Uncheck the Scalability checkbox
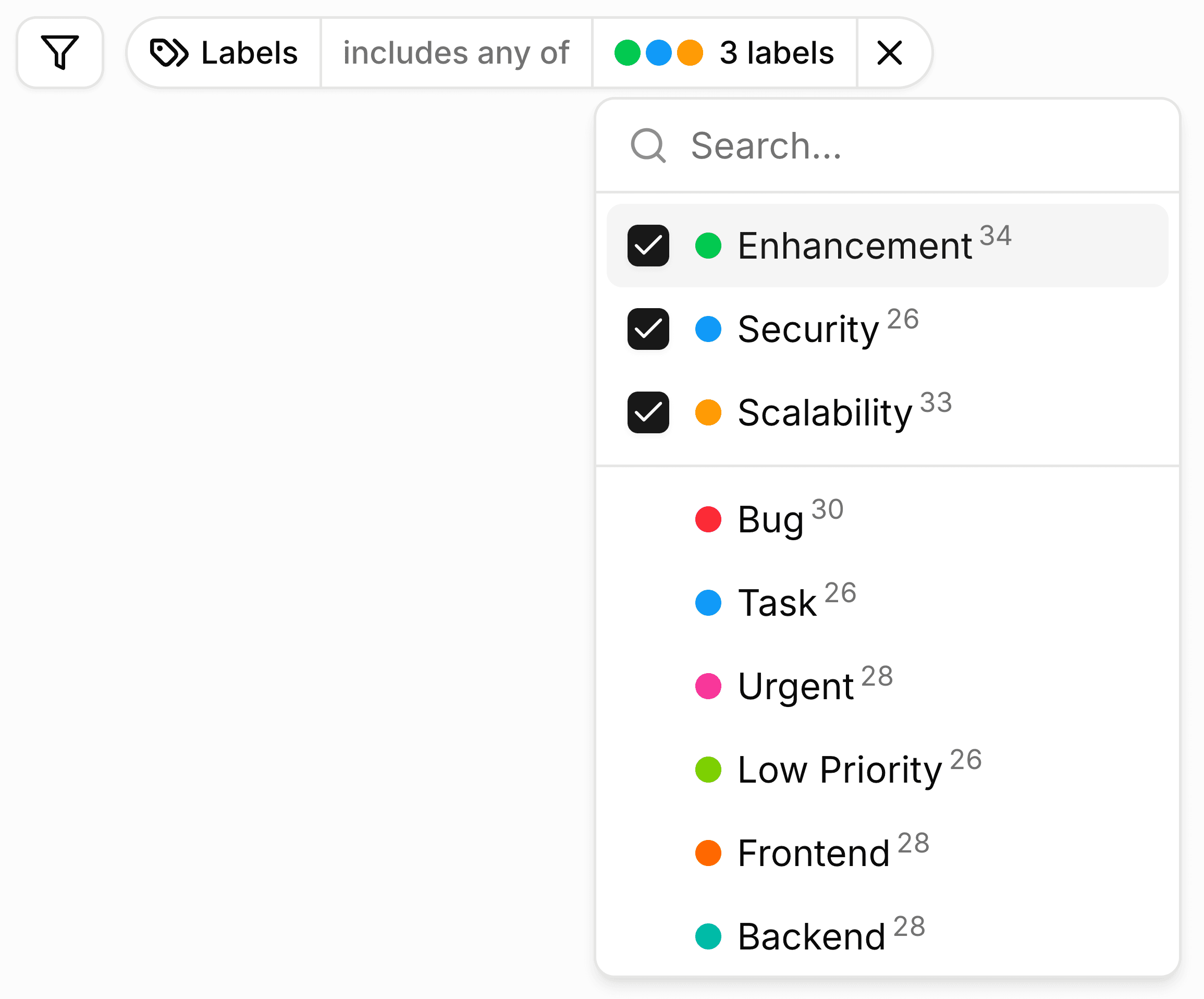 point(648,412)
